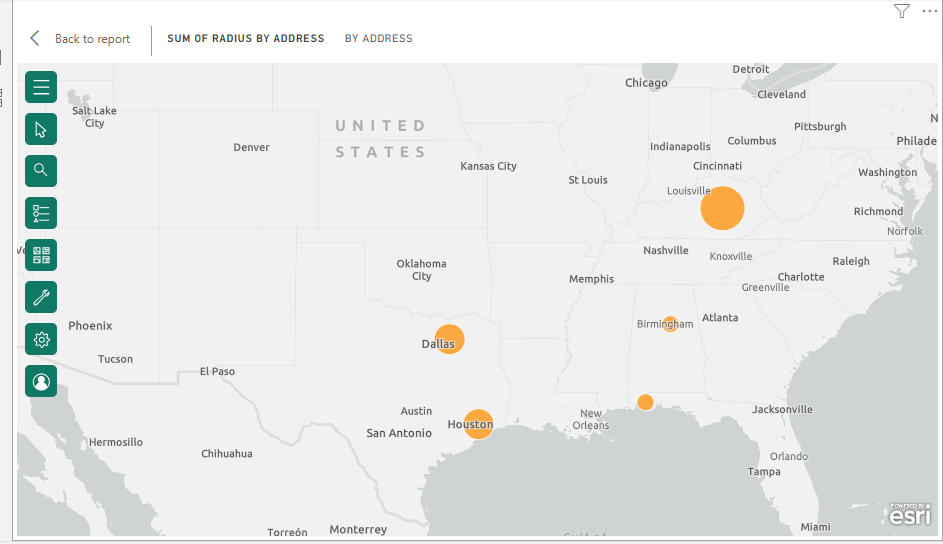
Task: Select the large Kentucky bubble near Louisville
Action: point(722,208)
